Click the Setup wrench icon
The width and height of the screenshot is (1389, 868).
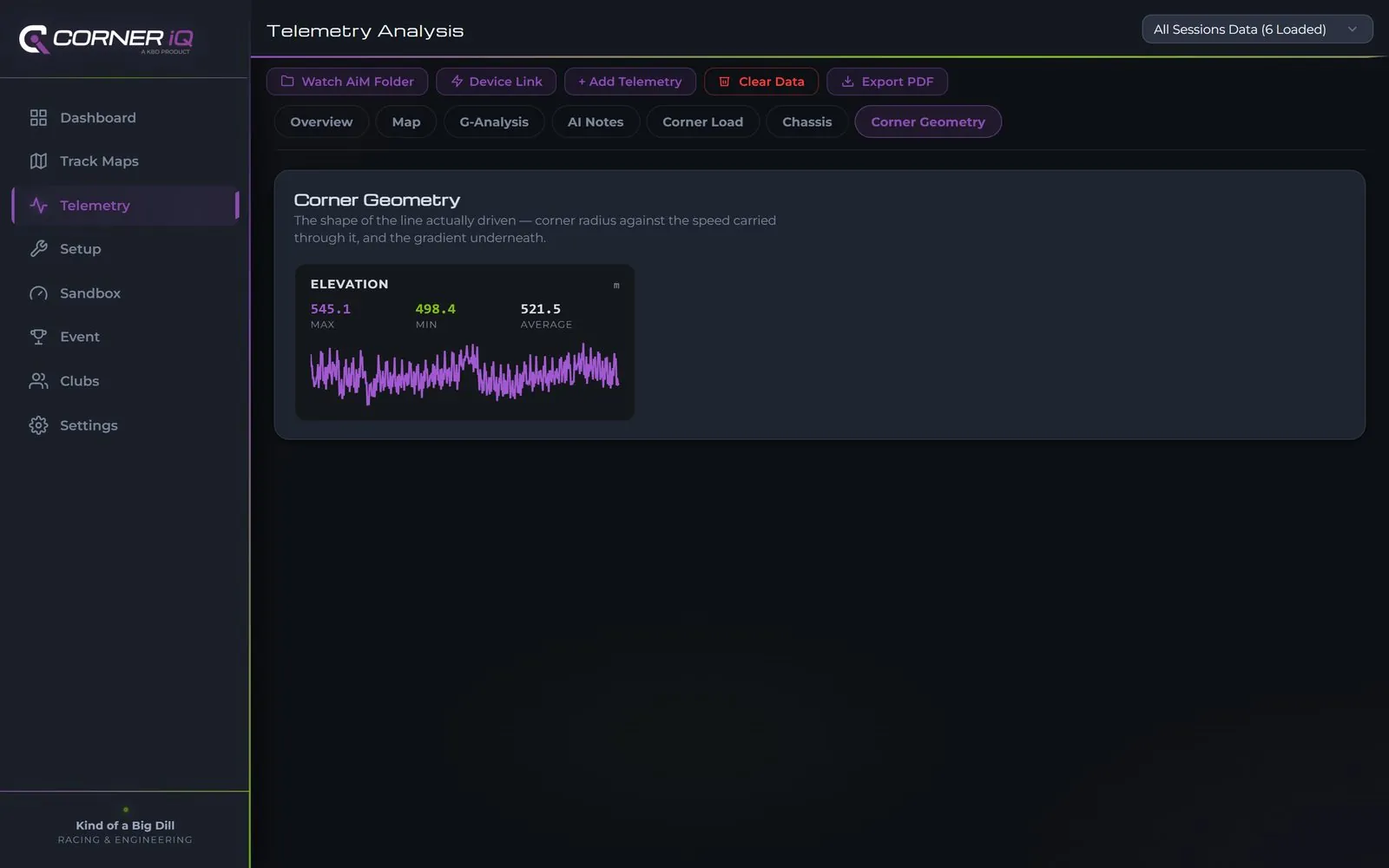[38, 249]
